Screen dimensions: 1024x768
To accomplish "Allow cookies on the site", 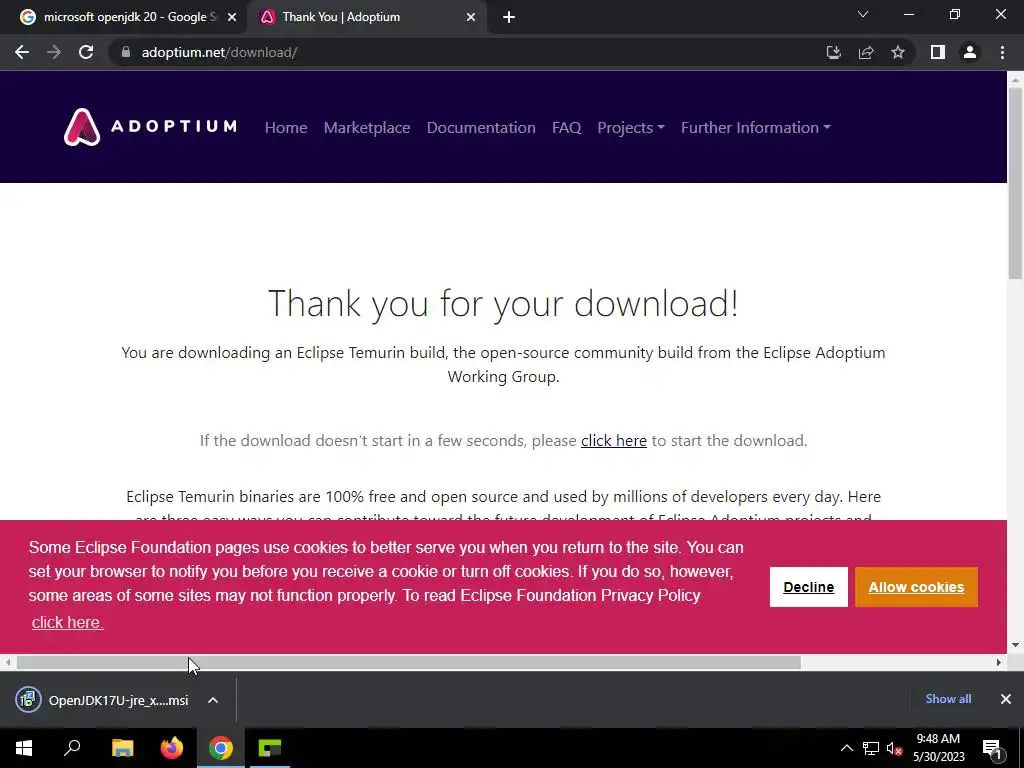I will click(916, 587).
